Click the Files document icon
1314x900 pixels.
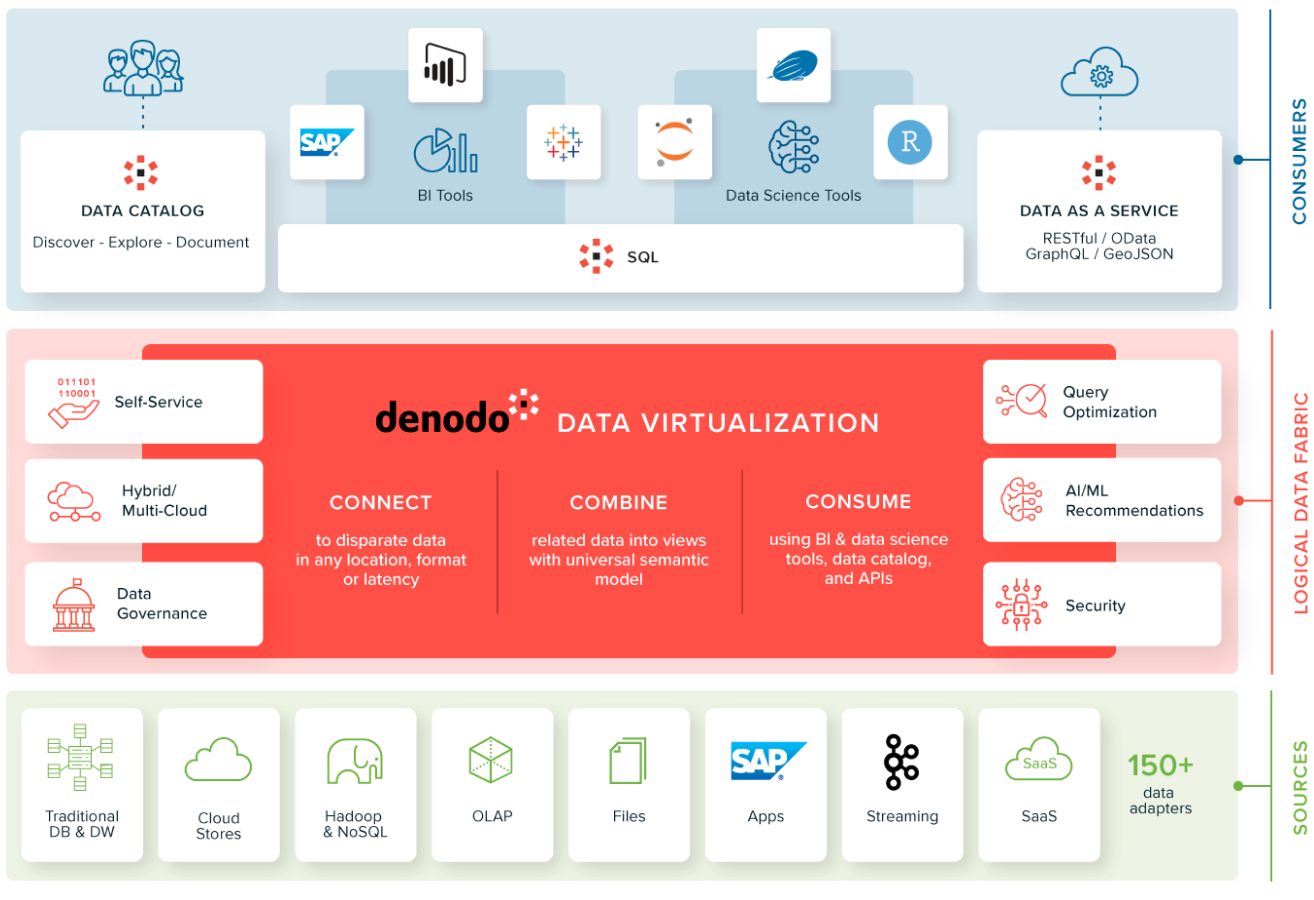[x=628, y=760]
